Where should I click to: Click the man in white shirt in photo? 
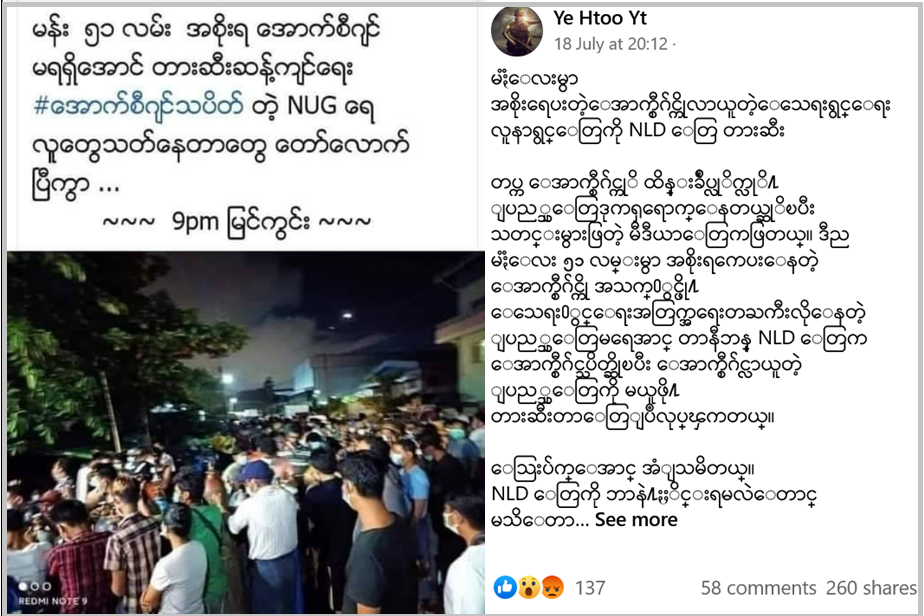click(264, 519)
